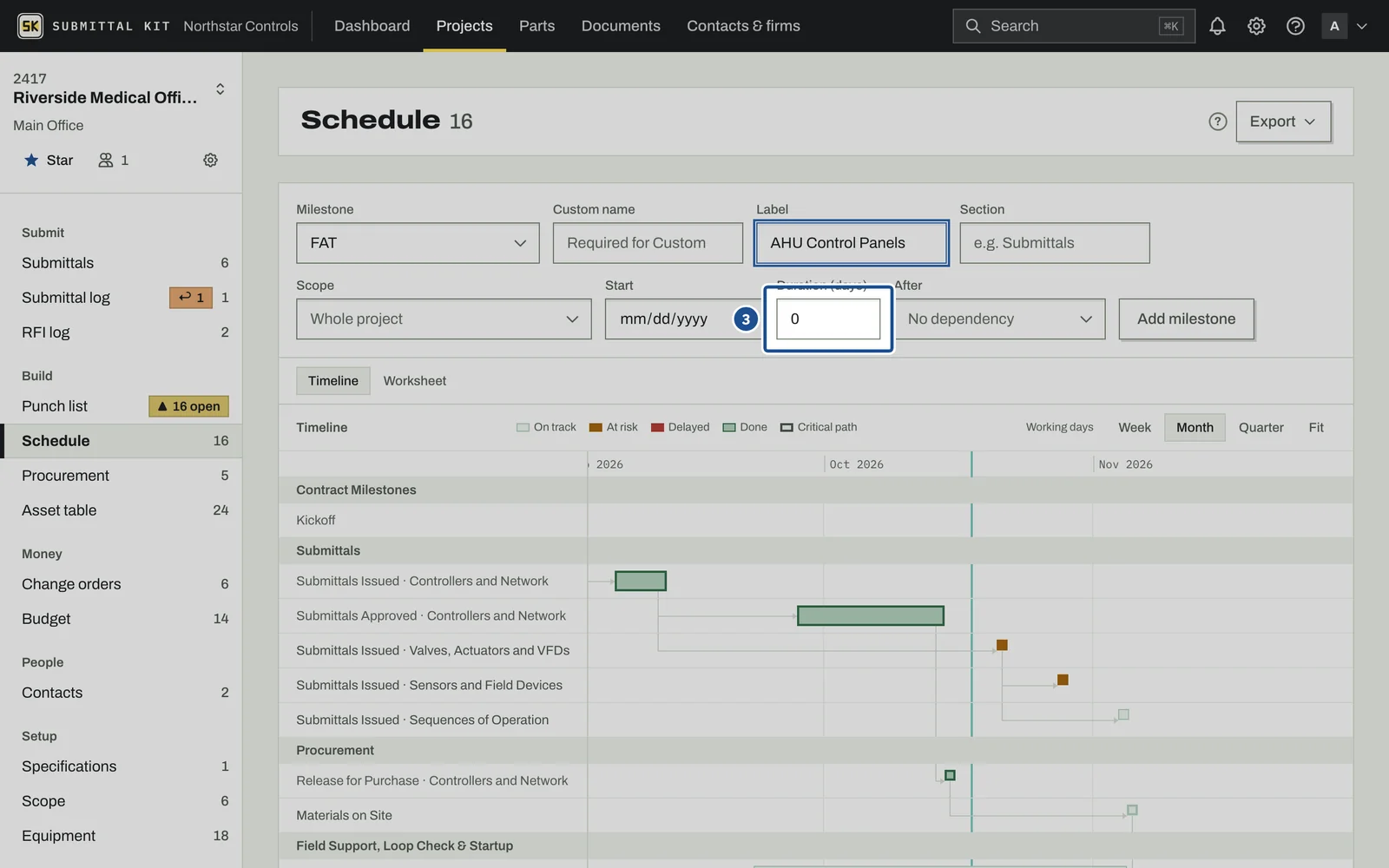Screen dimensions: 1389x868
Task: Open the Documents nav item
Action: click(x=621, y=26)
